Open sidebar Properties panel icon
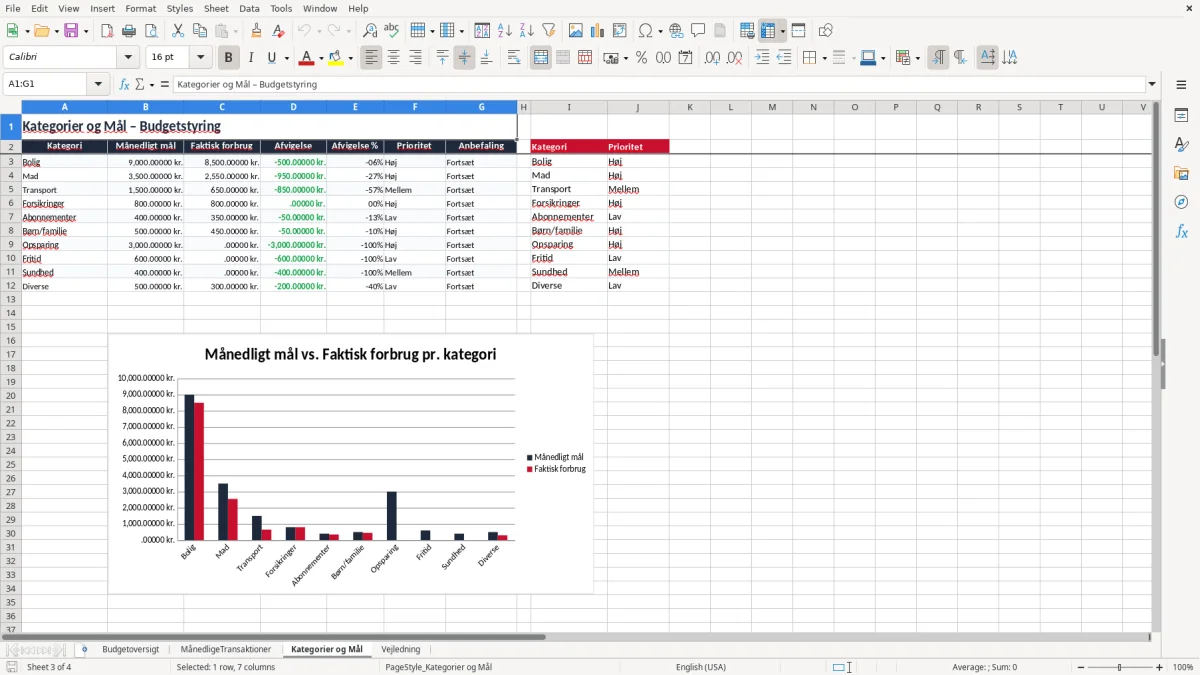This screenshot has height=675, width=1200. 1181,116
